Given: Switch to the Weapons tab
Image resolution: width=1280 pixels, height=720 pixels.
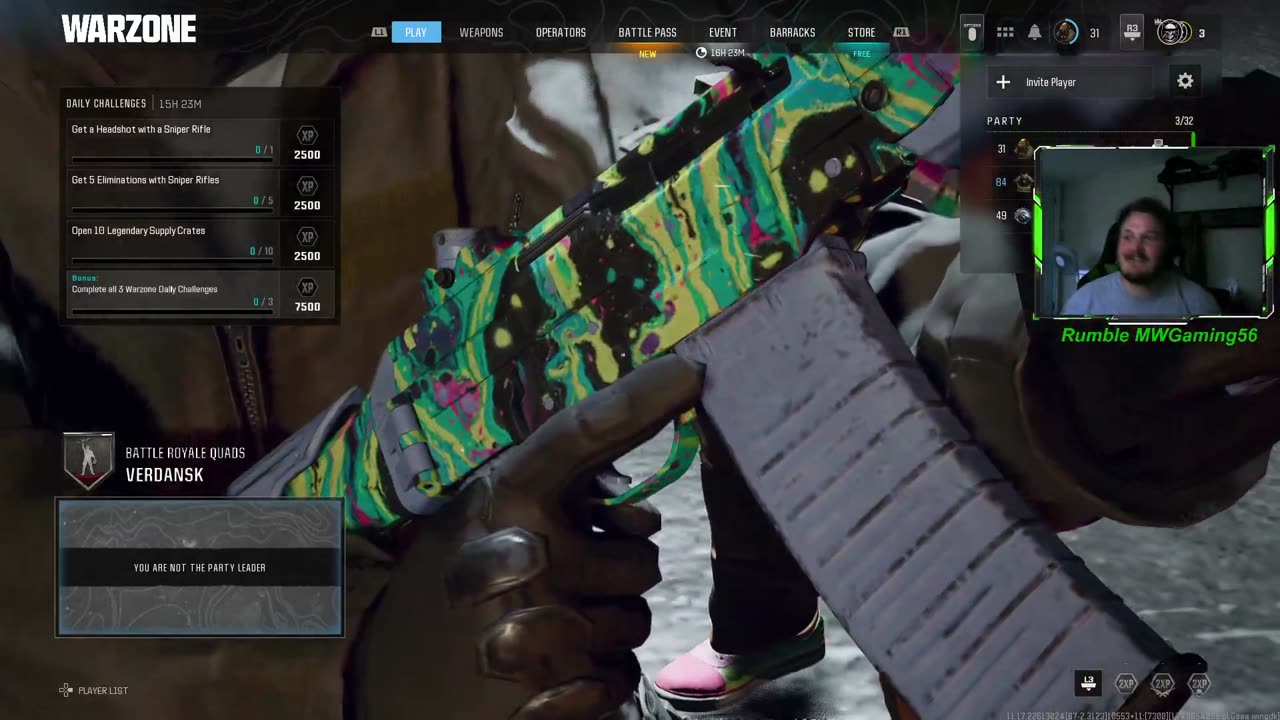Looking at the screenshot, I should [x=481, y=32].
